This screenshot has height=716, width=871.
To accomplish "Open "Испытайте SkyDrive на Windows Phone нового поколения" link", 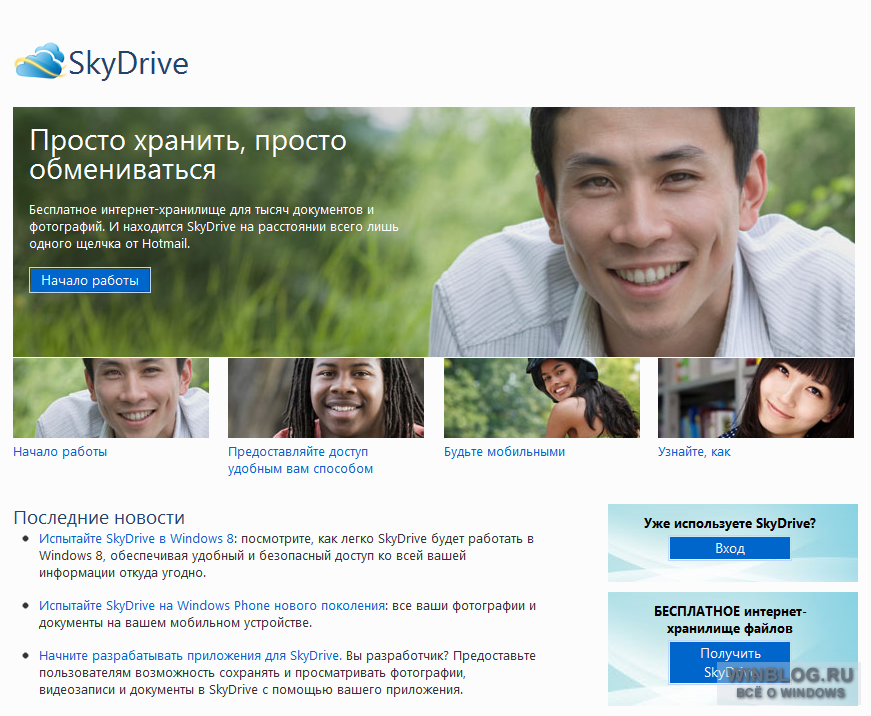I will click(212, 605).
